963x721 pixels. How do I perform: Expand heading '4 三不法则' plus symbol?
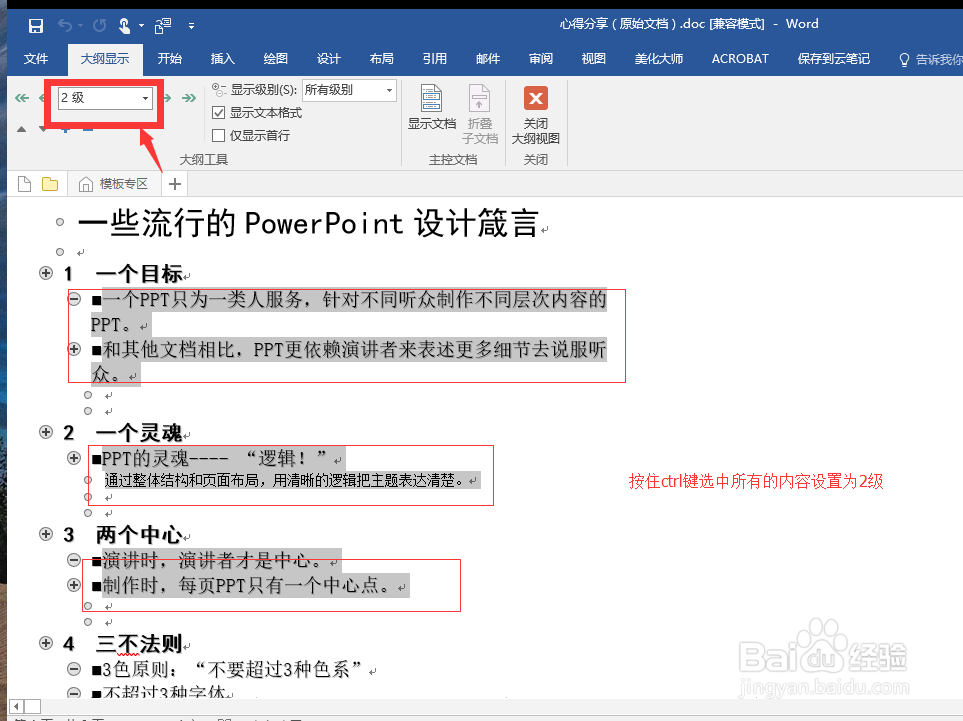click(46, 643)
